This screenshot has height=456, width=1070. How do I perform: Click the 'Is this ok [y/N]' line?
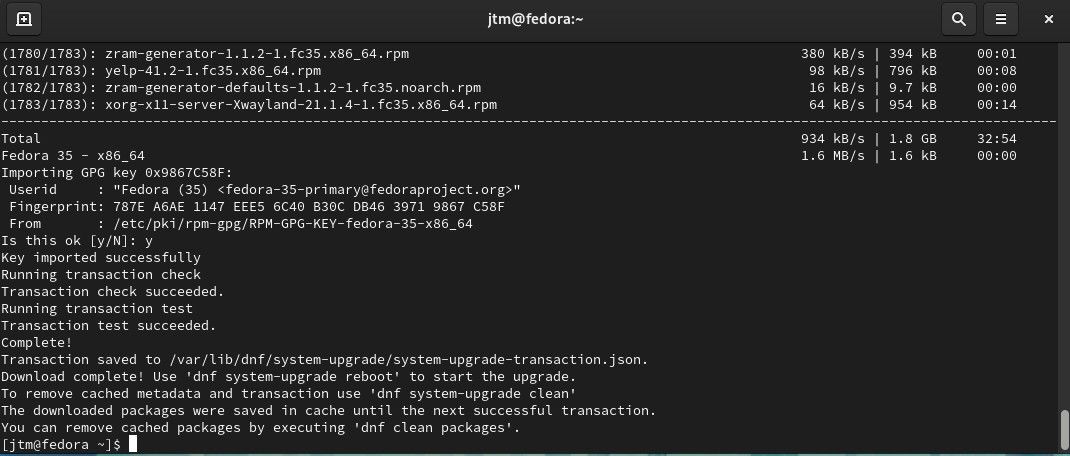(77, 241)
